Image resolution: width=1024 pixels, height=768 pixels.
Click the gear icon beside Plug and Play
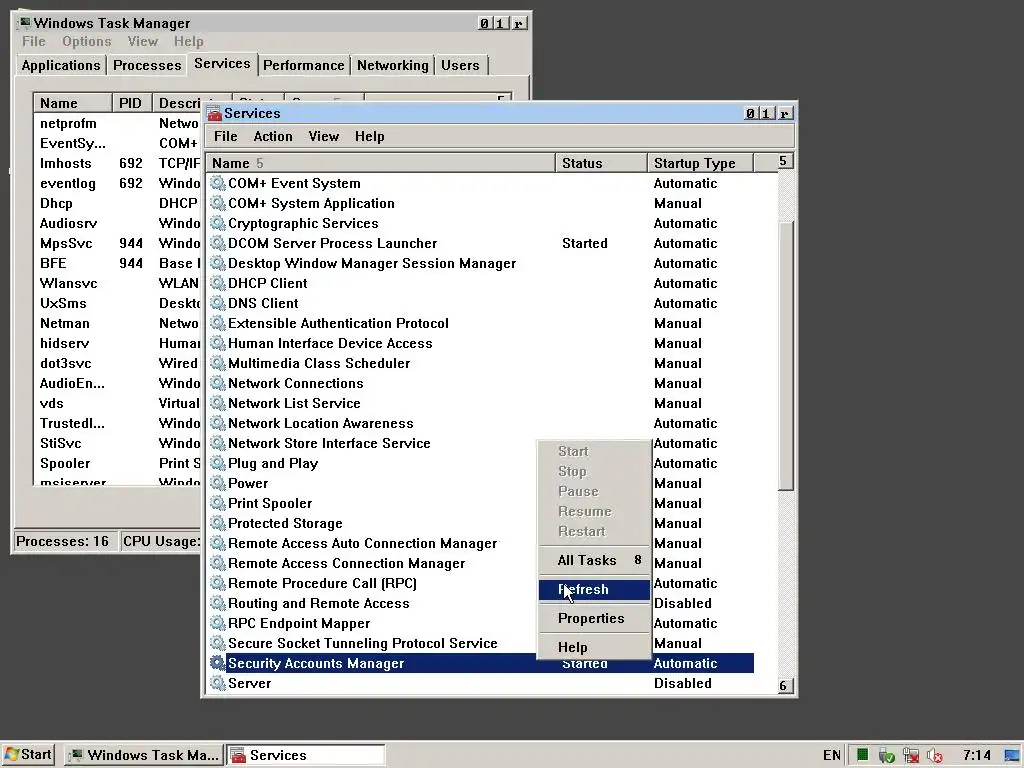tap(217, 464)
